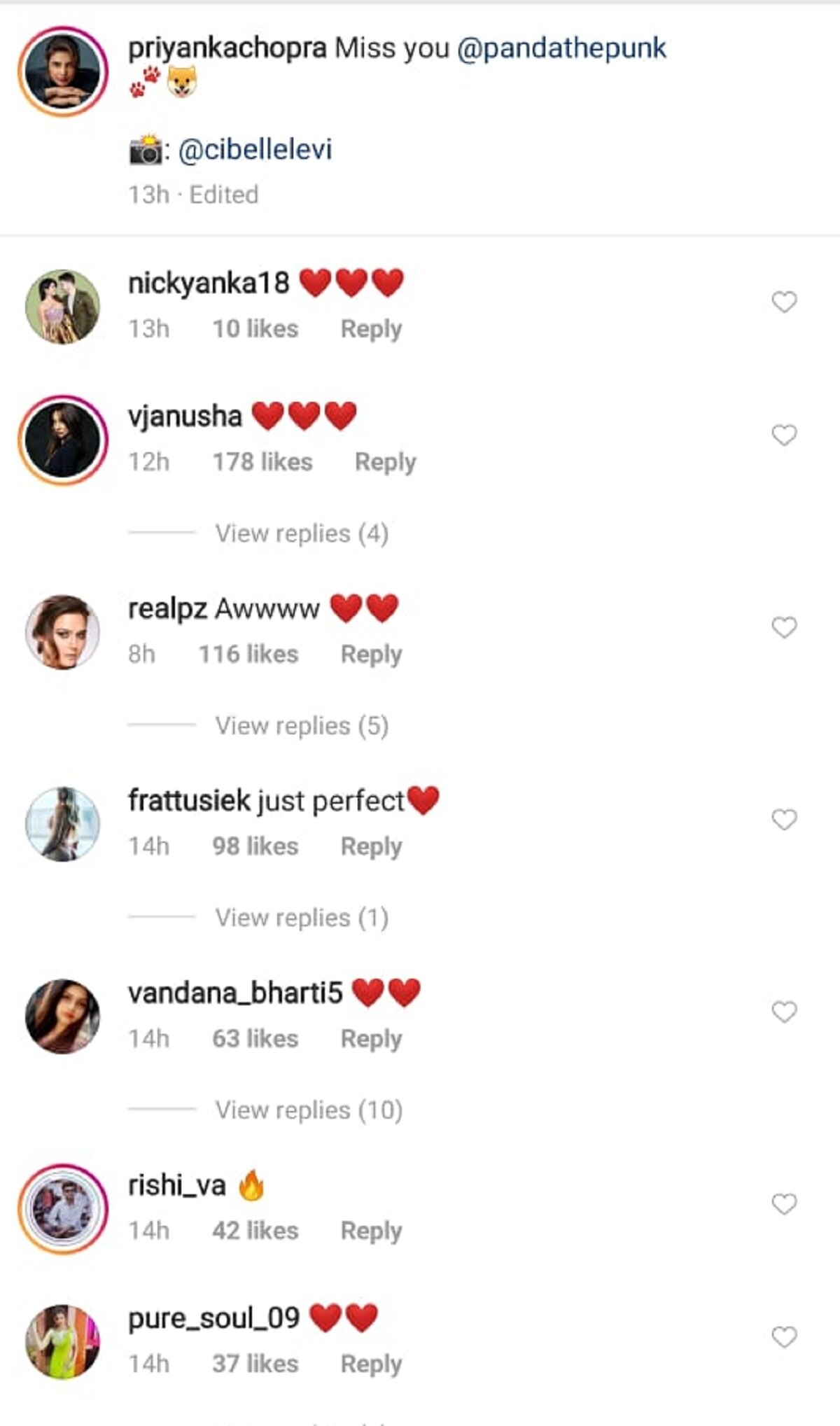Tap the heart on realpz's comment
Viewport: 840px width, 1426px height.
(x=784, y=627)
